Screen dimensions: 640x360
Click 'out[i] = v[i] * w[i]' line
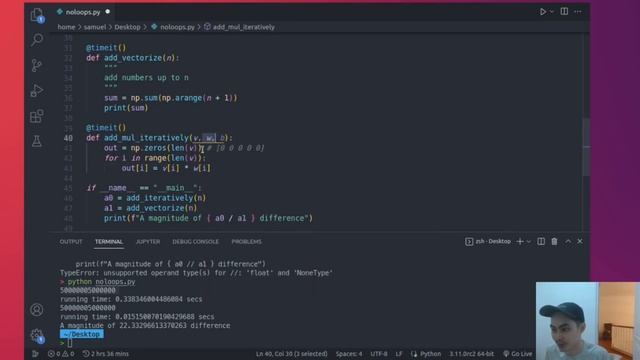click(166, 168)
